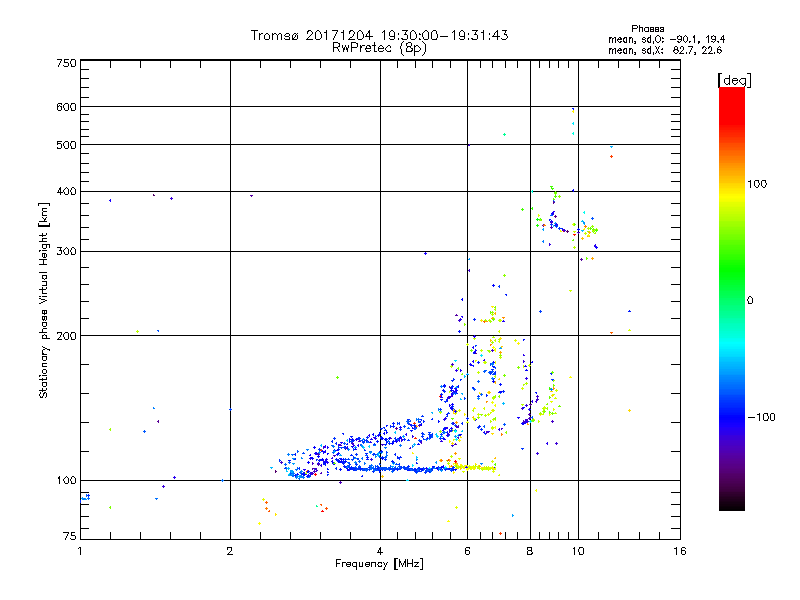The image size is (800, 600).
Task: Click the "100" km height axis label
Action: point(66,480)
